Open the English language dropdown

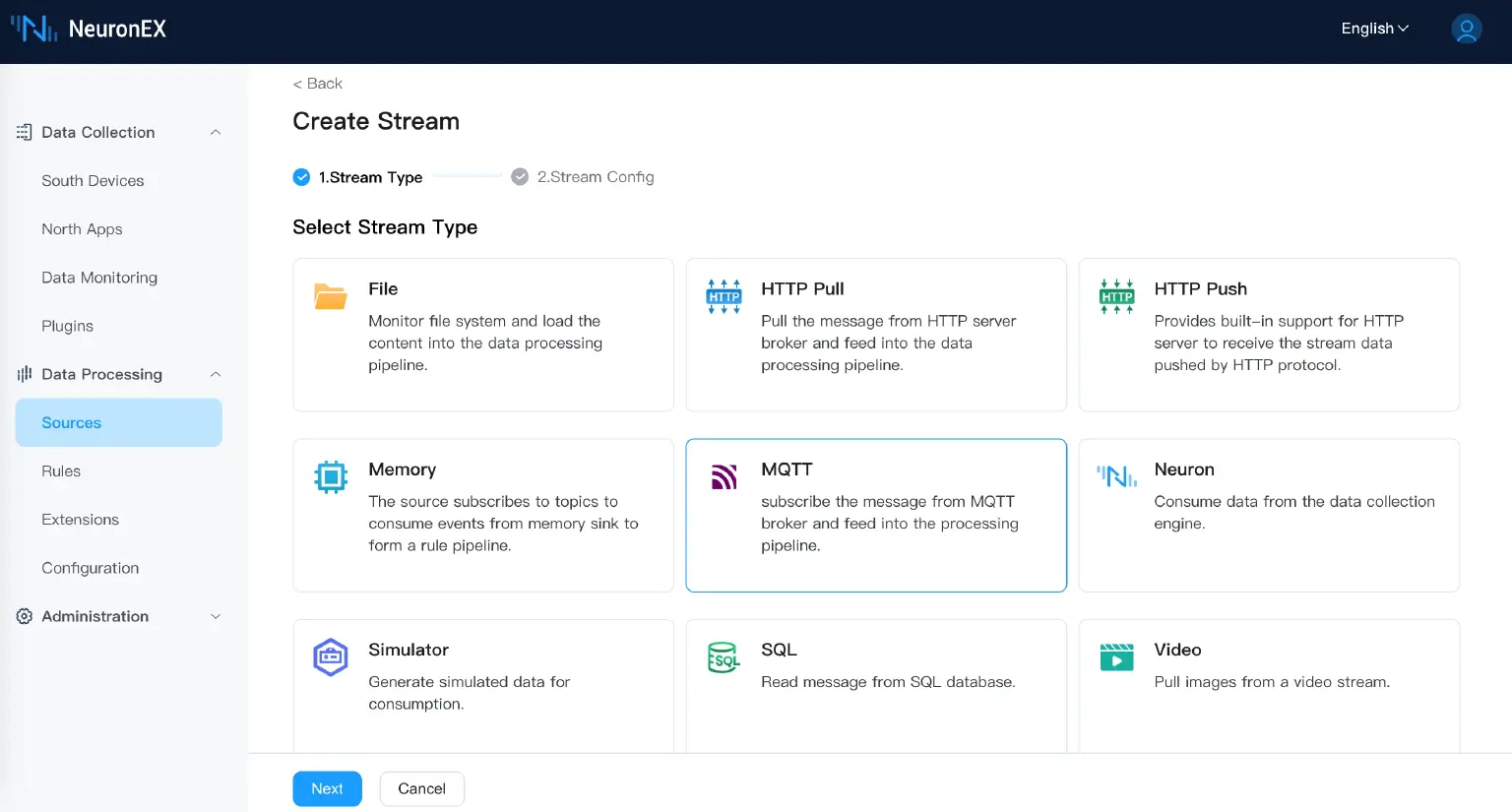pos(1373,29)
